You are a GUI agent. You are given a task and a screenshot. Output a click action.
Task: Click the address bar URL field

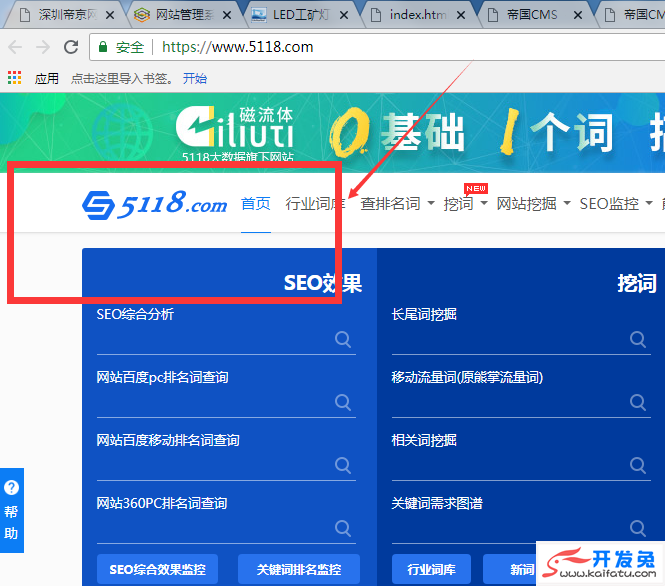[377, 47]
